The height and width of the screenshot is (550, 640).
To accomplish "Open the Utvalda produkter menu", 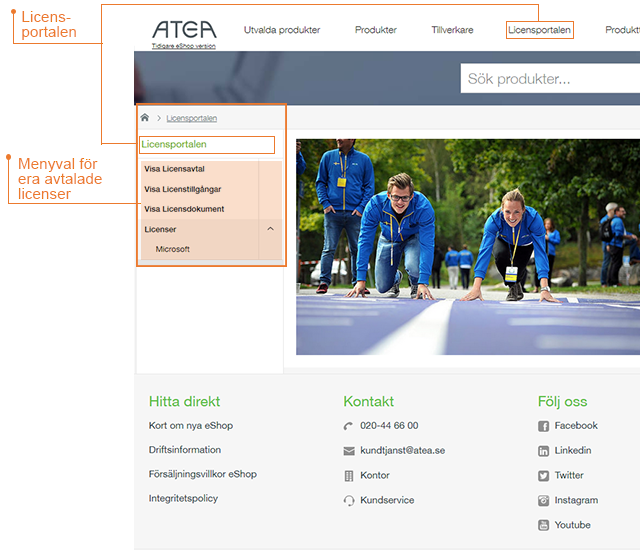I will pyautogui.click(x=282, y=30).
